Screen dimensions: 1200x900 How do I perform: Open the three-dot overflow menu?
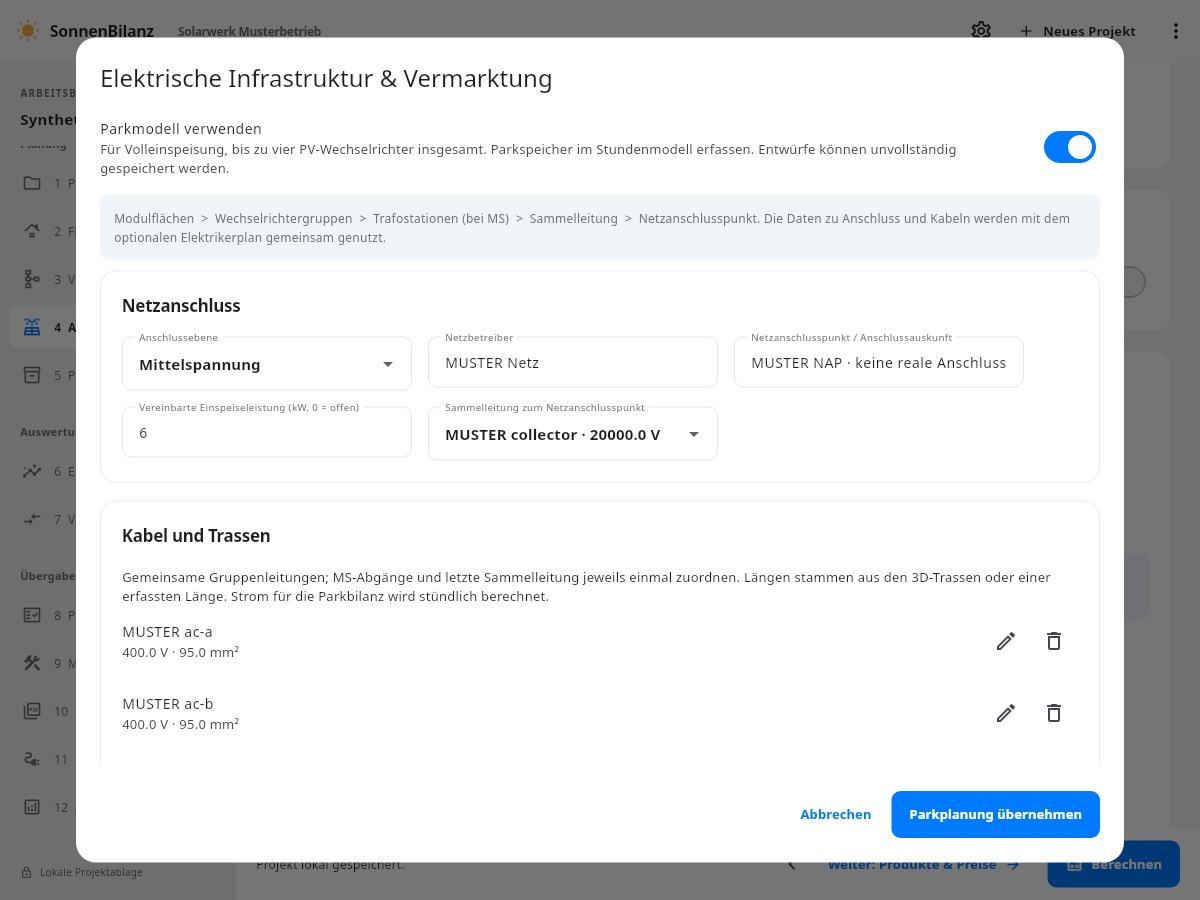tap(1176, 31)
